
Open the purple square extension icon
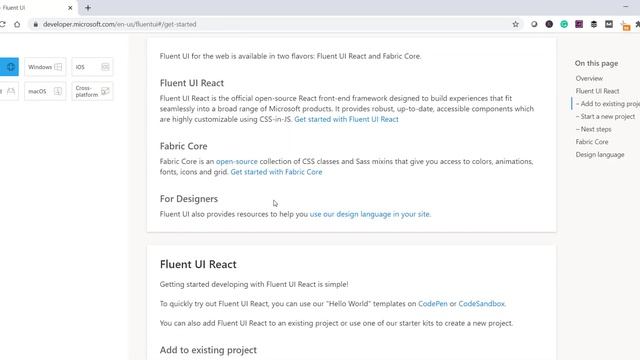(579, 24)
